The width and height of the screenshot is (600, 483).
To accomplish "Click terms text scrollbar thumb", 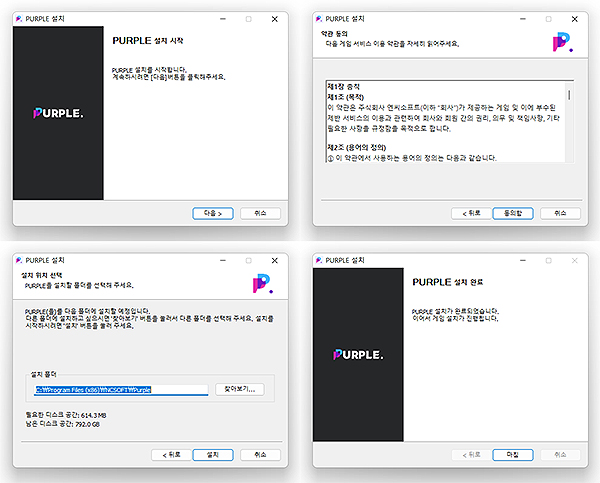I will (x=569, y=95).
